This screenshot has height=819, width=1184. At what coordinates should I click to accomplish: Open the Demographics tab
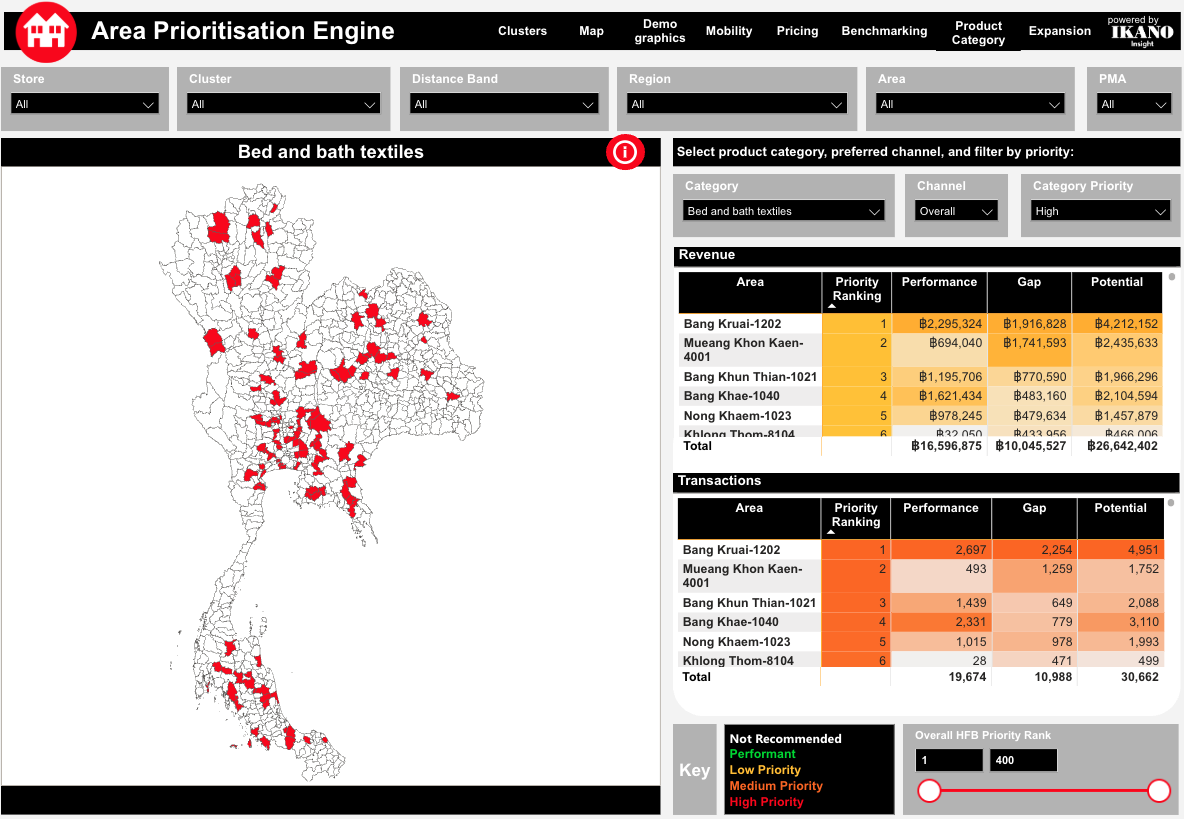click(660, 31)
